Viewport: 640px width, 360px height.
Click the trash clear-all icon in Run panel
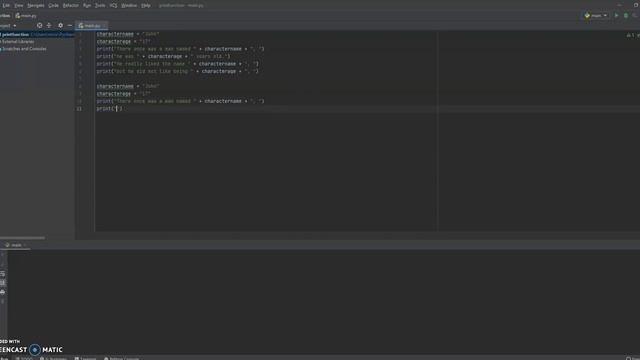[3, 302]
